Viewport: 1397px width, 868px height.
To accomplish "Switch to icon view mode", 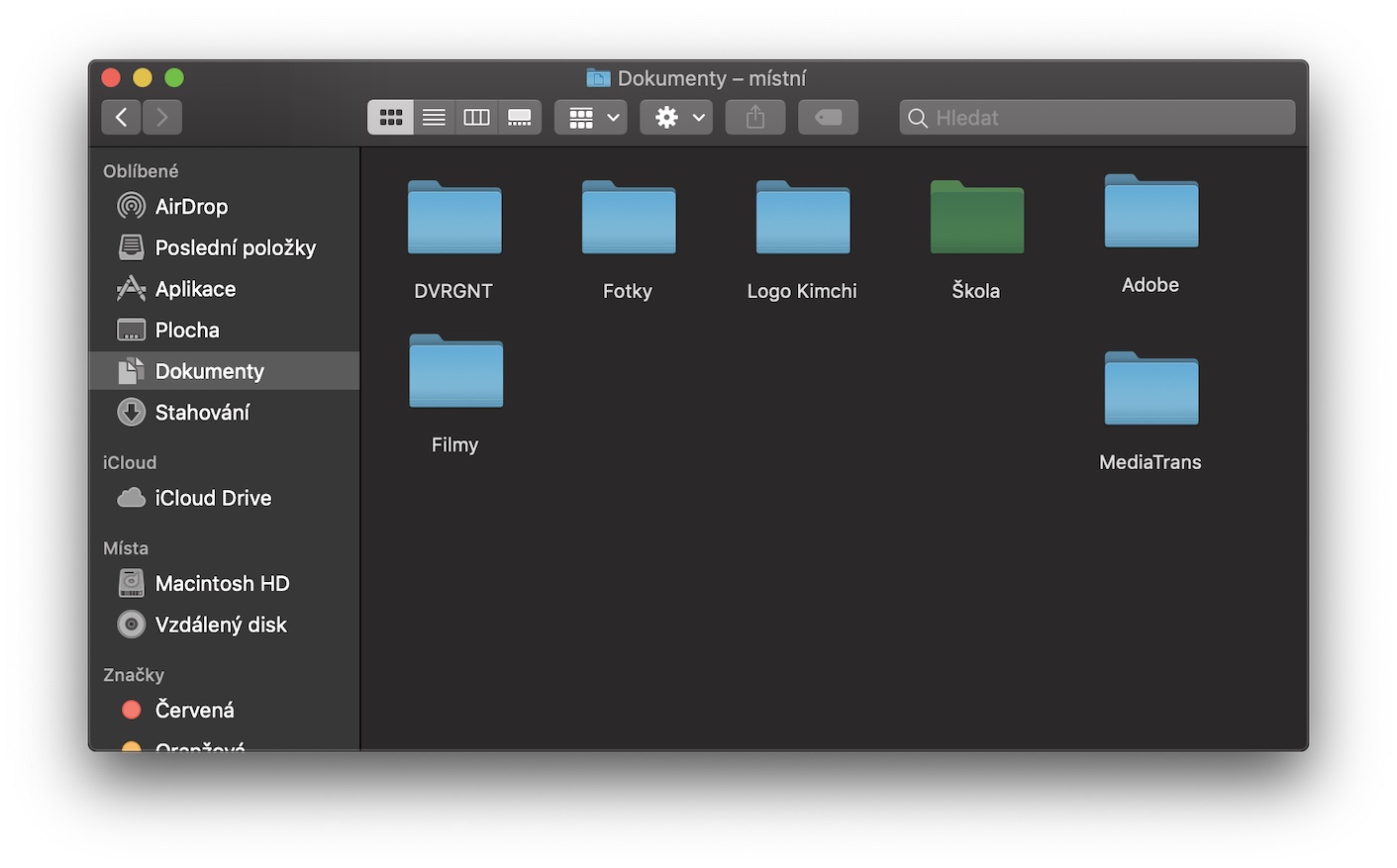I will point(391,118).
